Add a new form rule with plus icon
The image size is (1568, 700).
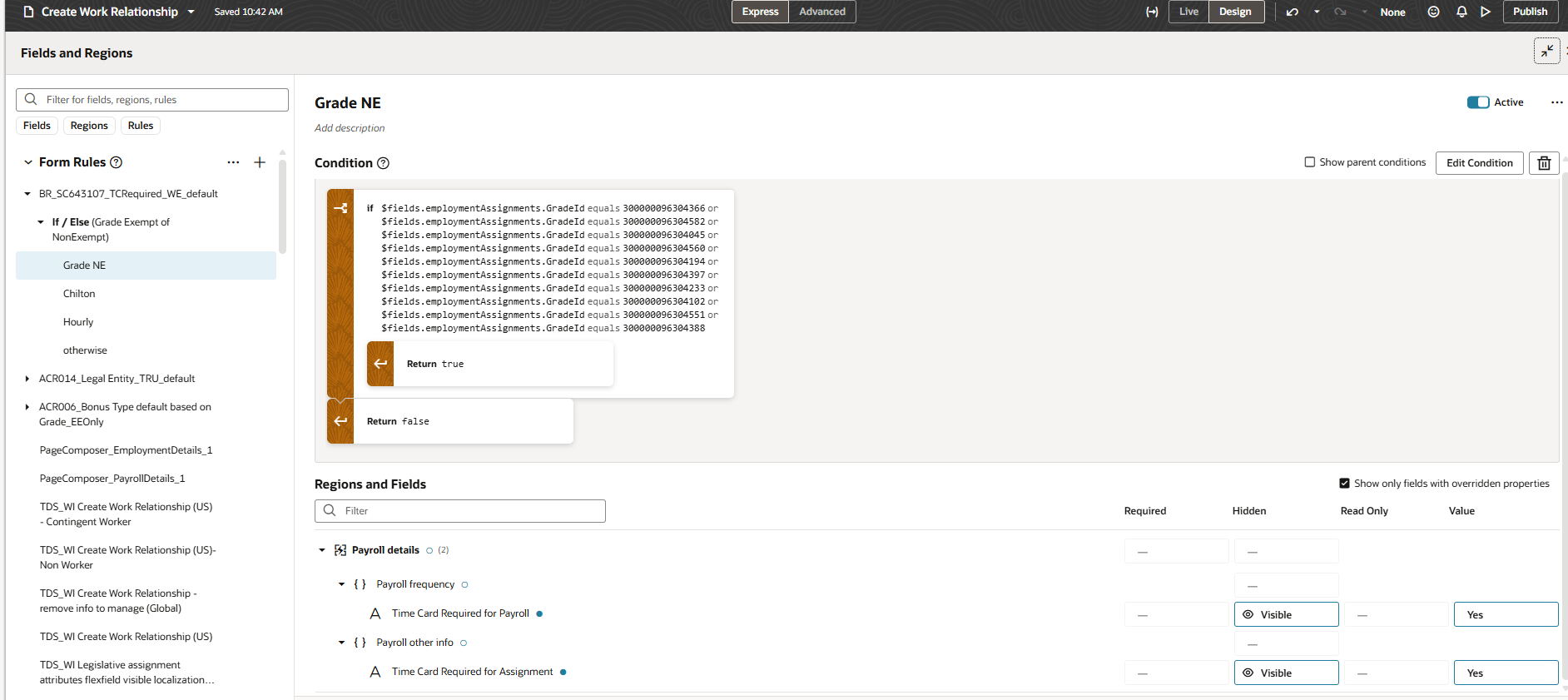coord(260,162)
